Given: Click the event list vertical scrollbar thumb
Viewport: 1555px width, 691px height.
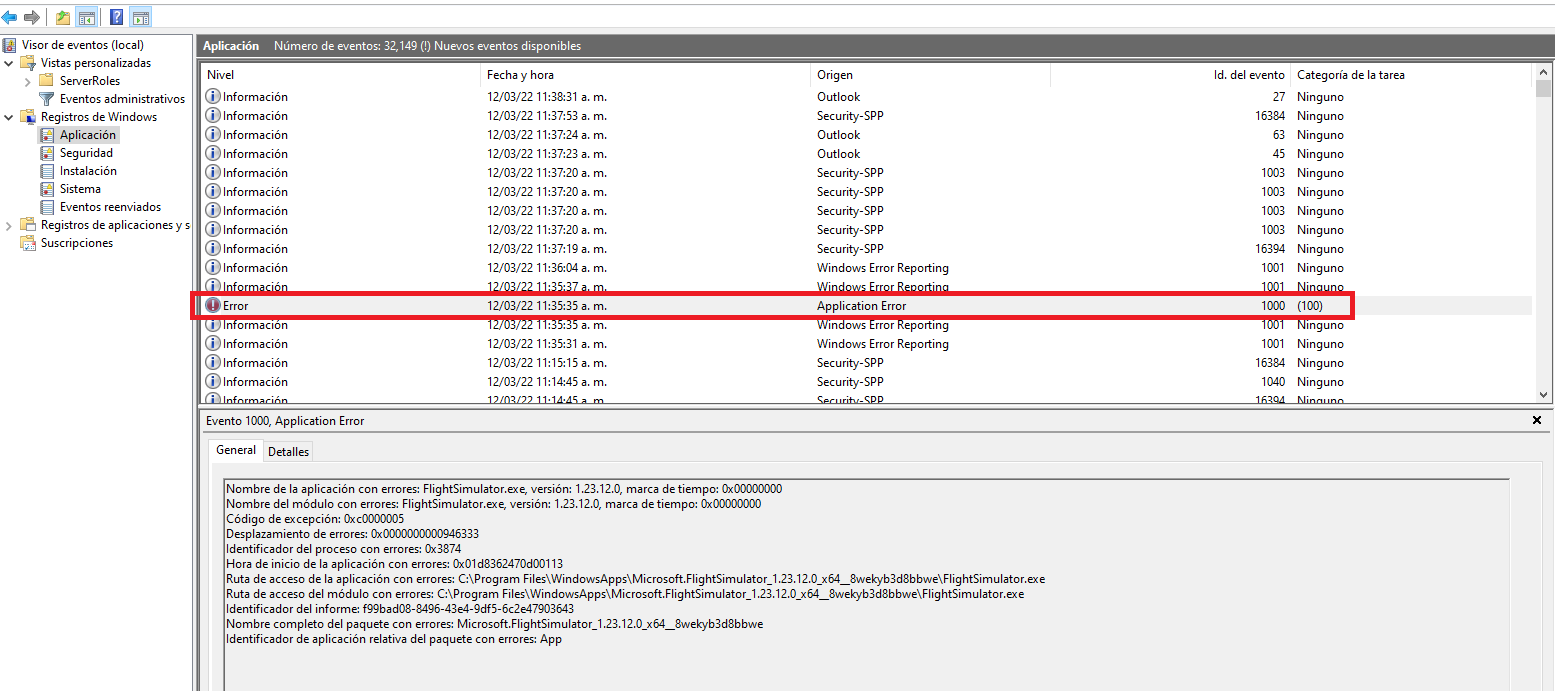Looking at the screenshot, I should 1542,89.
